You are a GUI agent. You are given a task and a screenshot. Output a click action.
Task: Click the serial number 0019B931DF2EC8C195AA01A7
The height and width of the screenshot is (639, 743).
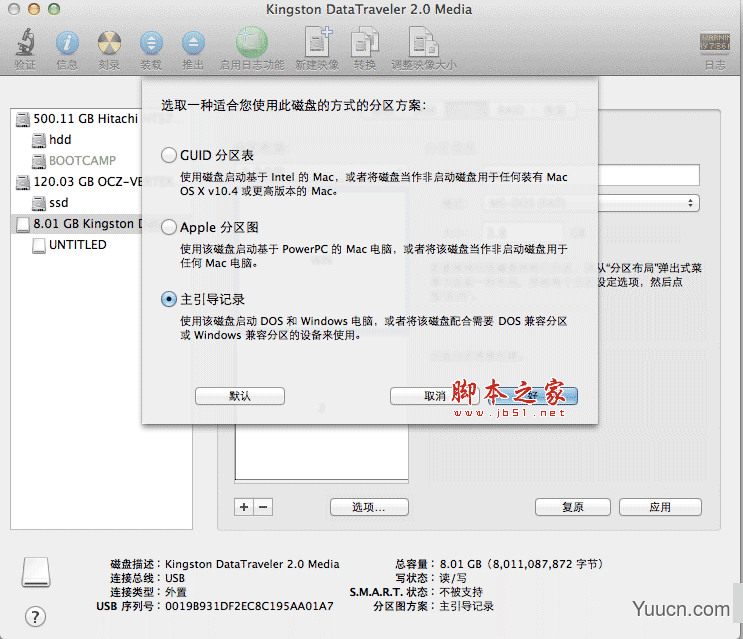coord(249,606)
